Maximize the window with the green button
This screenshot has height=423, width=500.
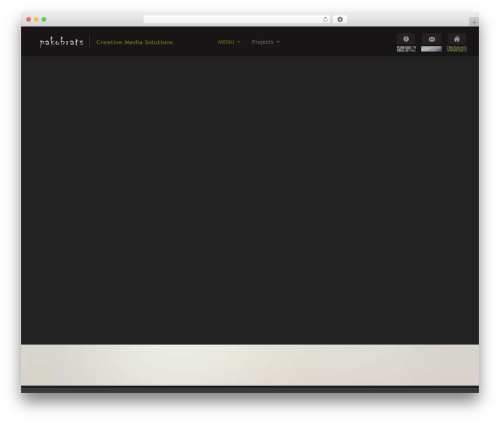[44, 19]
